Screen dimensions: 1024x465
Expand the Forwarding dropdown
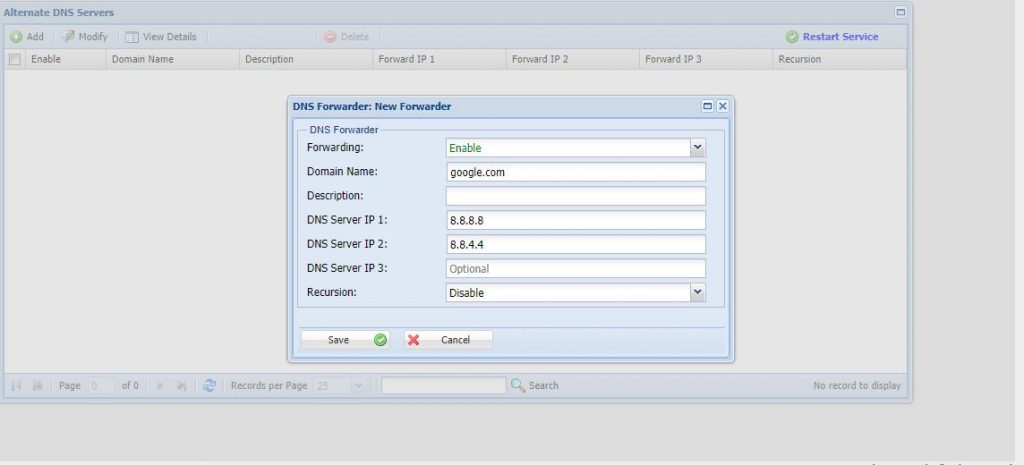coord(698,147)
